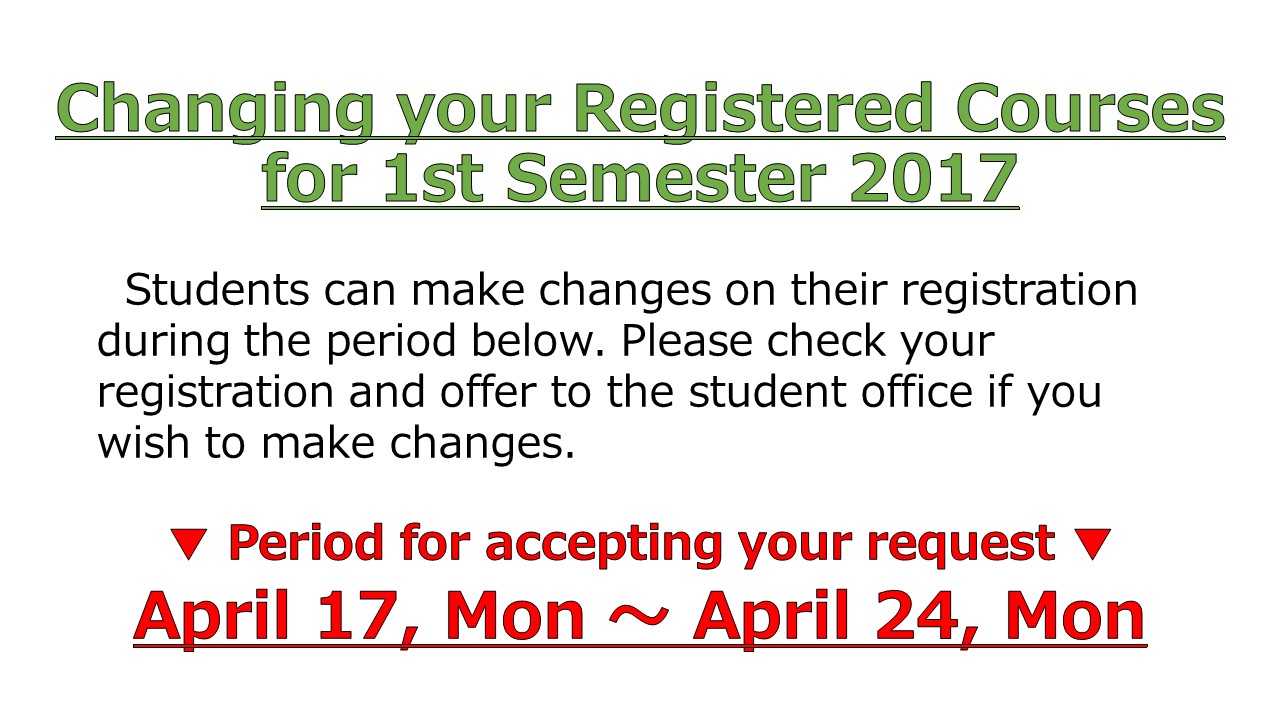Click the tilde between the two dates
Image resolution: width=1280 pixels, height=720 pixels.
pos(638,615)
